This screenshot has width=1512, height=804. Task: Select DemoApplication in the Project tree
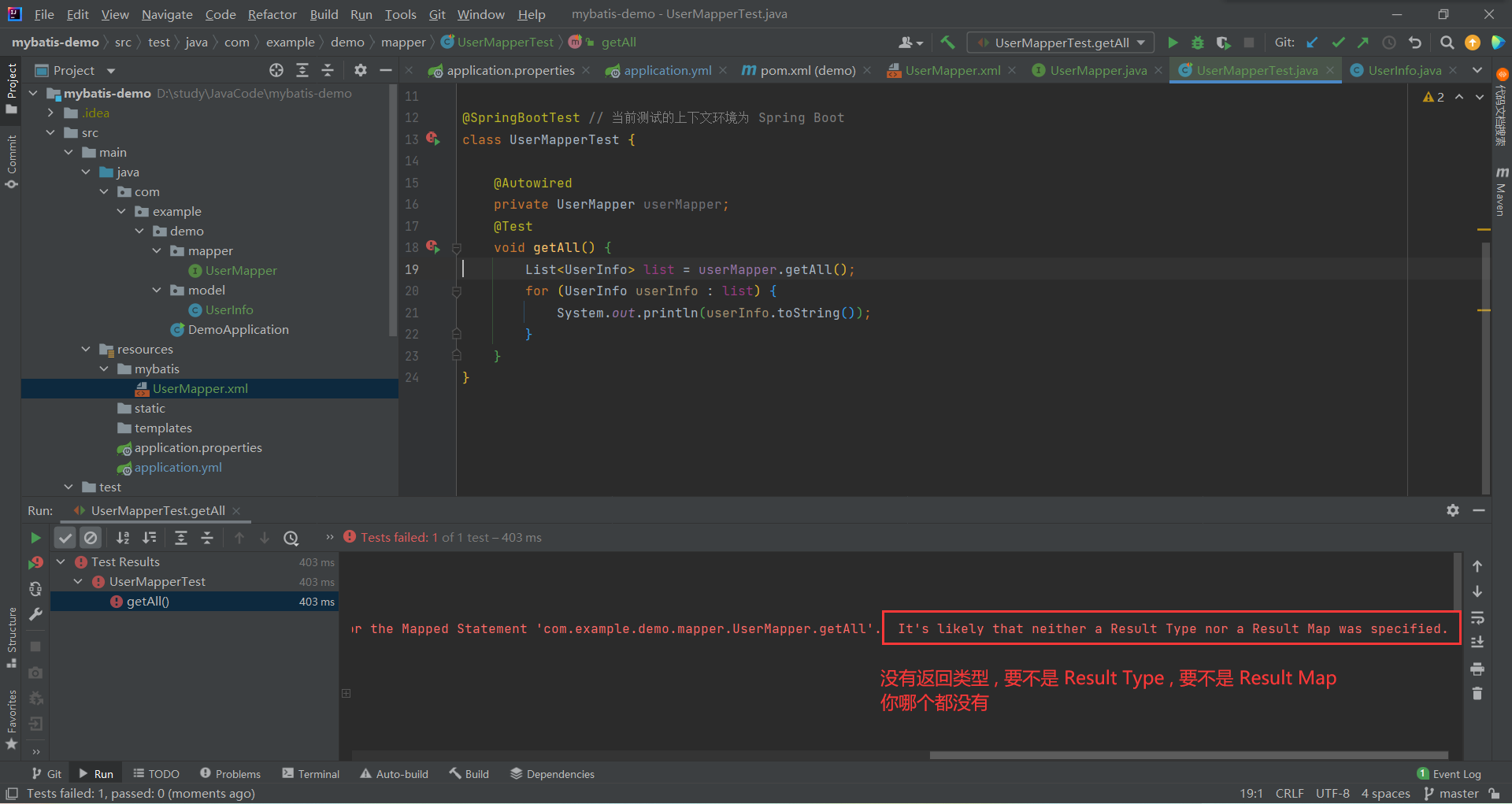pyautogui.click(x=229, y=329)
